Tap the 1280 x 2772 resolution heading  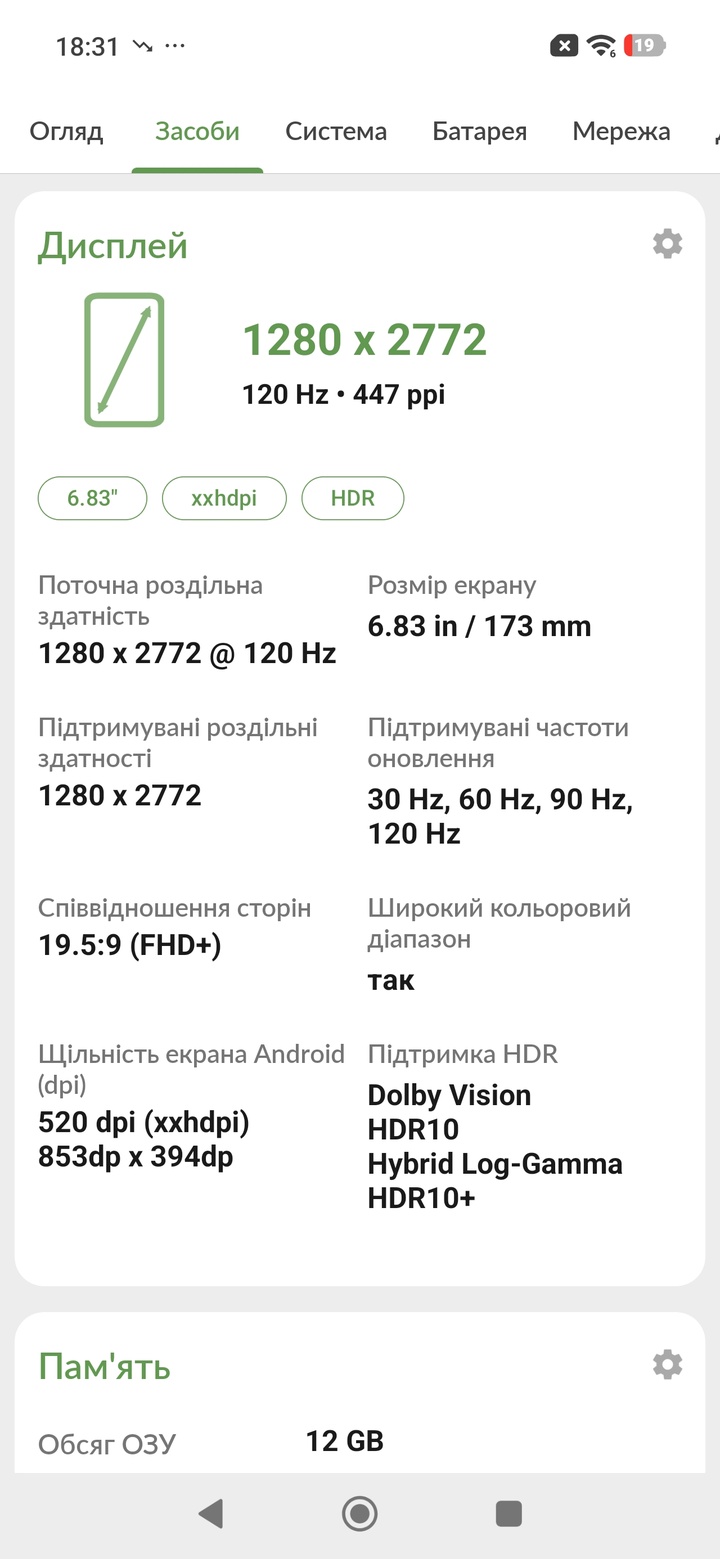365,340
